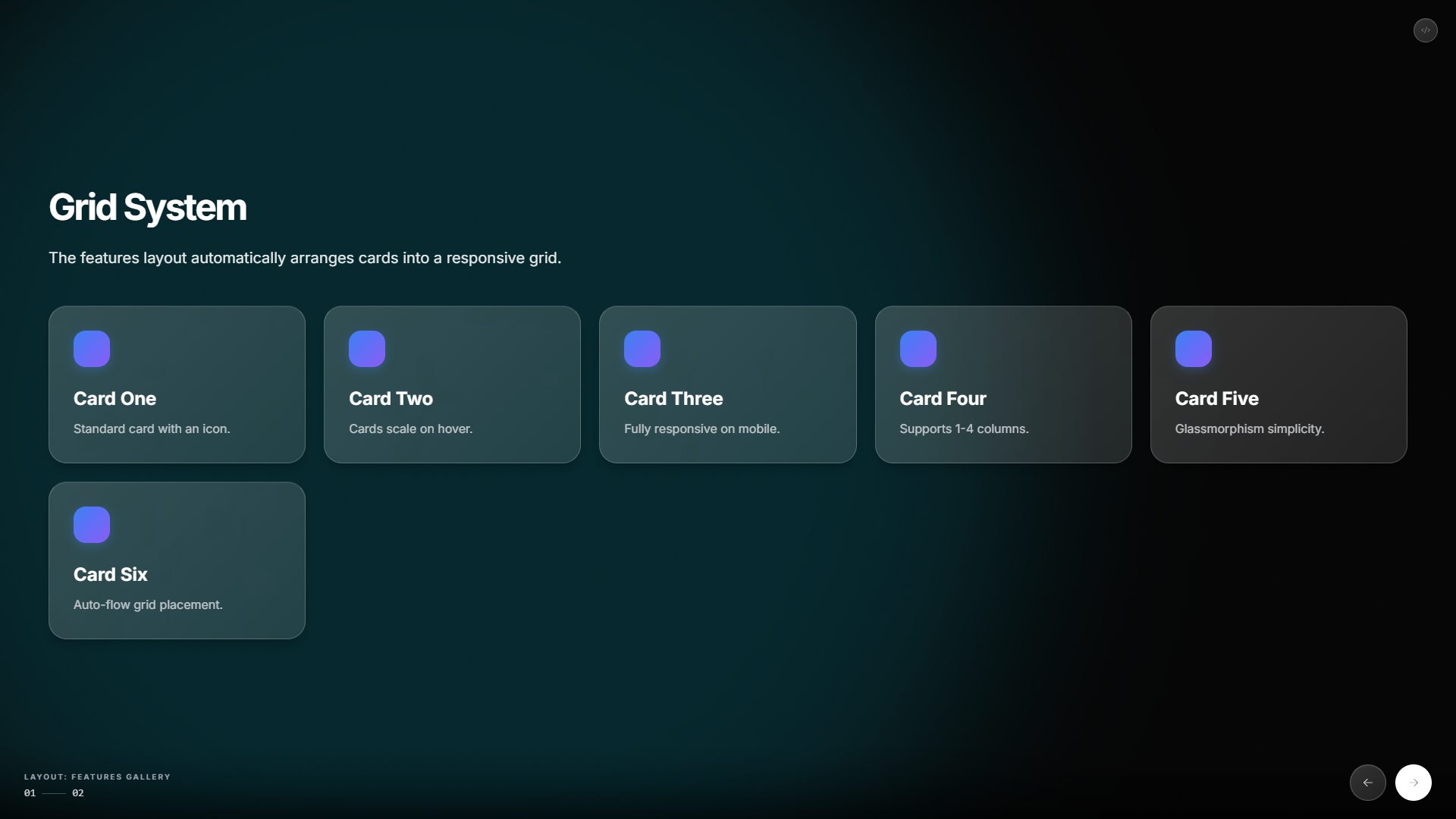The image size is (1456, 819).
Task: Click the blue icon on Card Six
Action: click(x=91, y=524)
